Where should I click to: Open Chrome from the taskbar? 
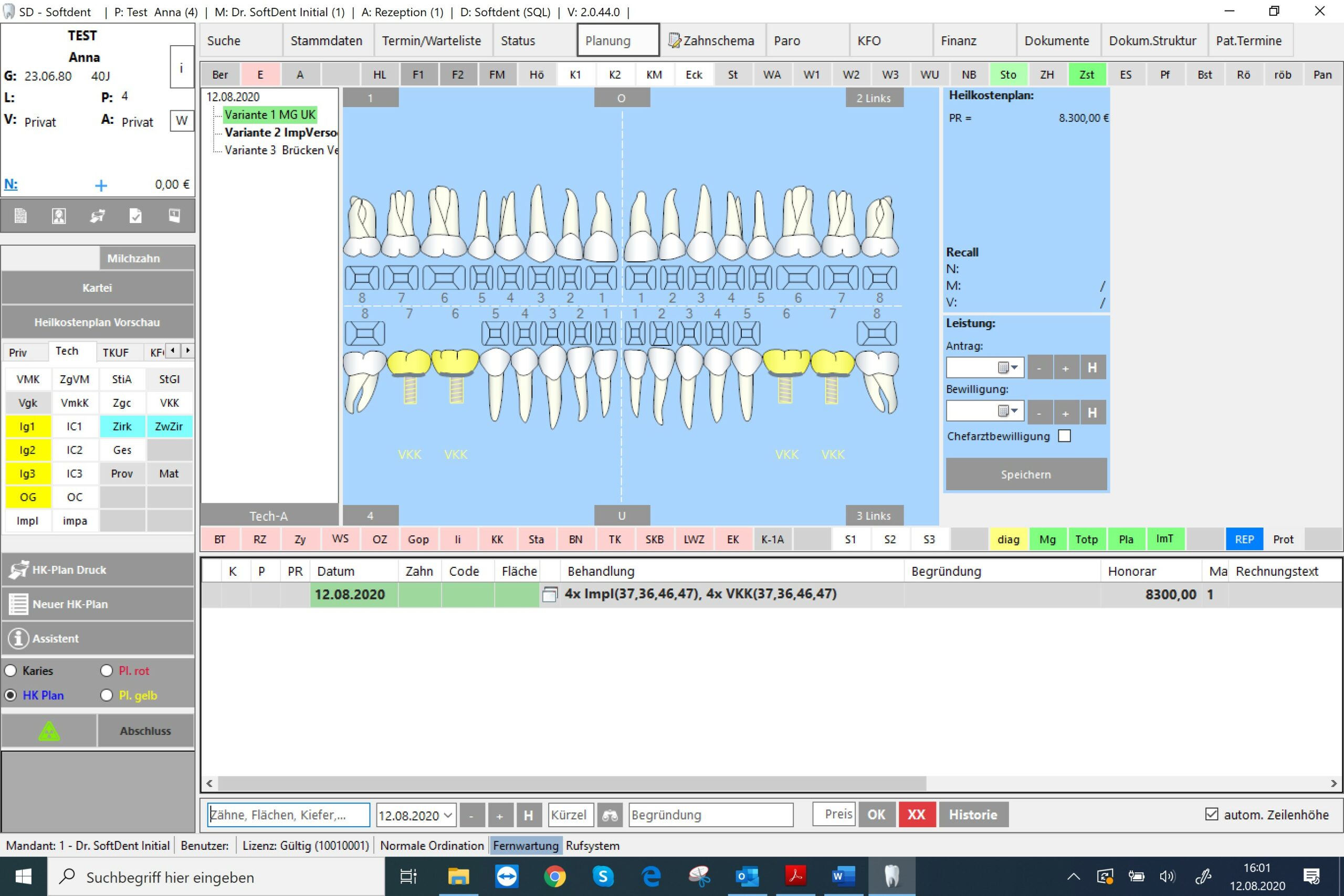coord(554,876)
